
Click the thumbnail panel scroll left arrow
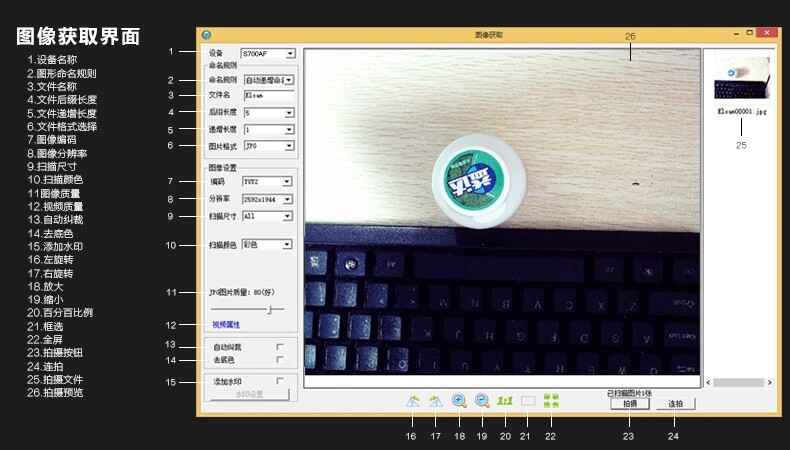708,382
